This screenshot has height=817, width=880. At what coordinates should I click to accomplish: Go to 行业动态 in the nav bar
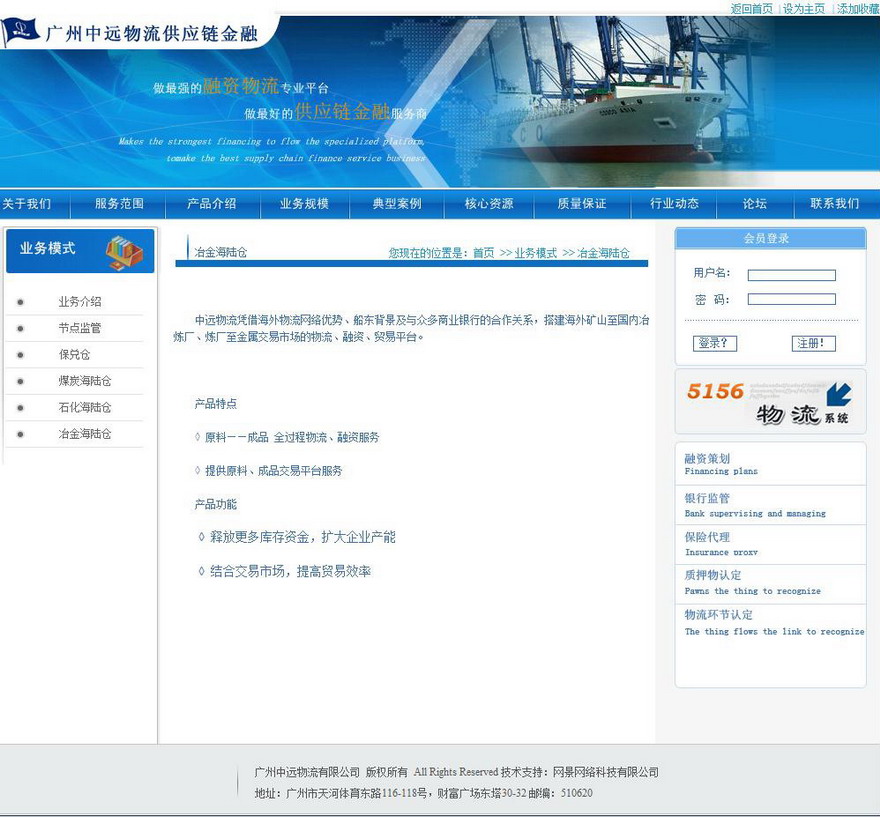[674, 204]
